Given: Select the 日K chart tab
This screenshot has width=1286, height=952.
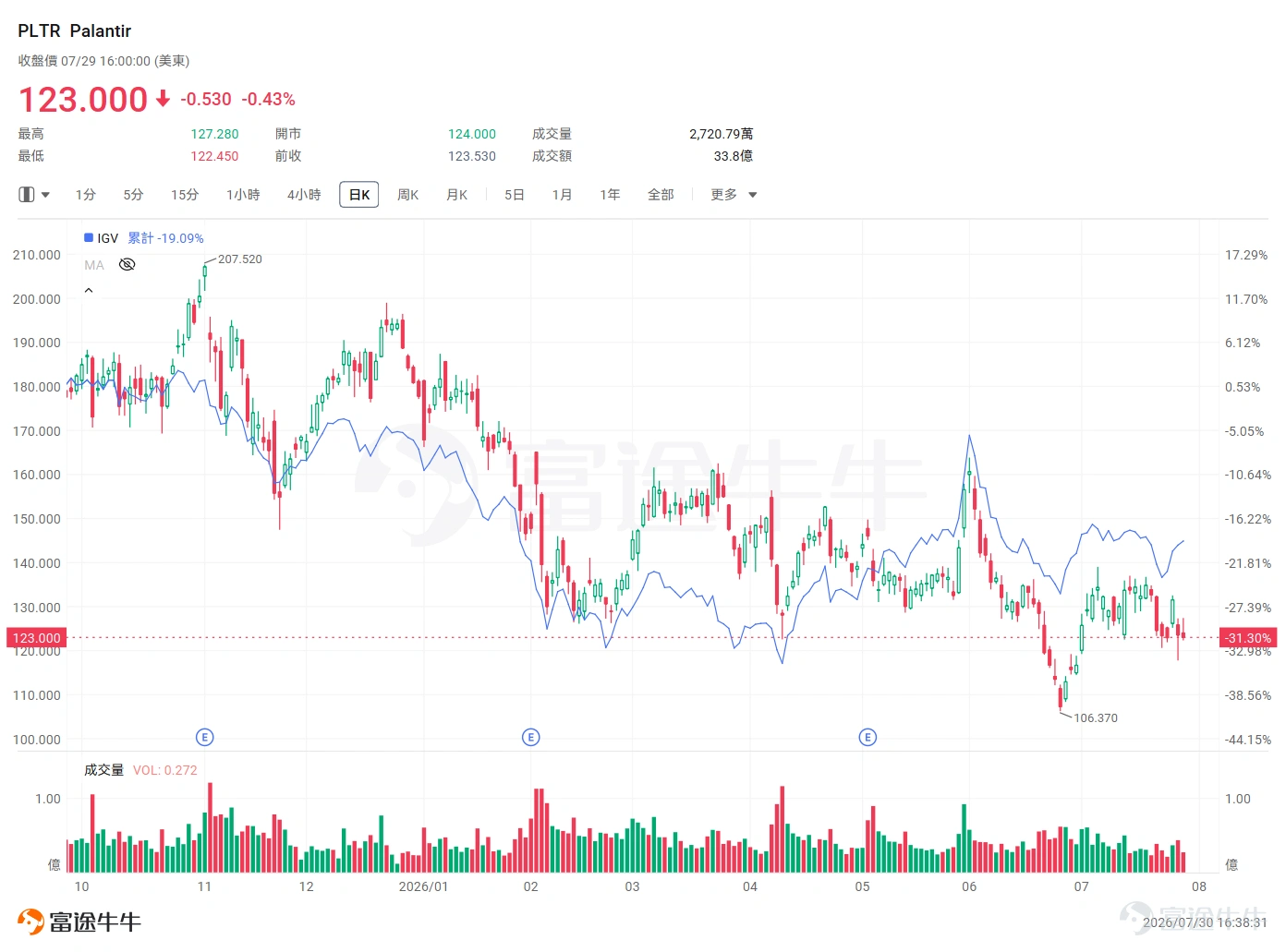Looking at the screenshot, I should 359,195.
